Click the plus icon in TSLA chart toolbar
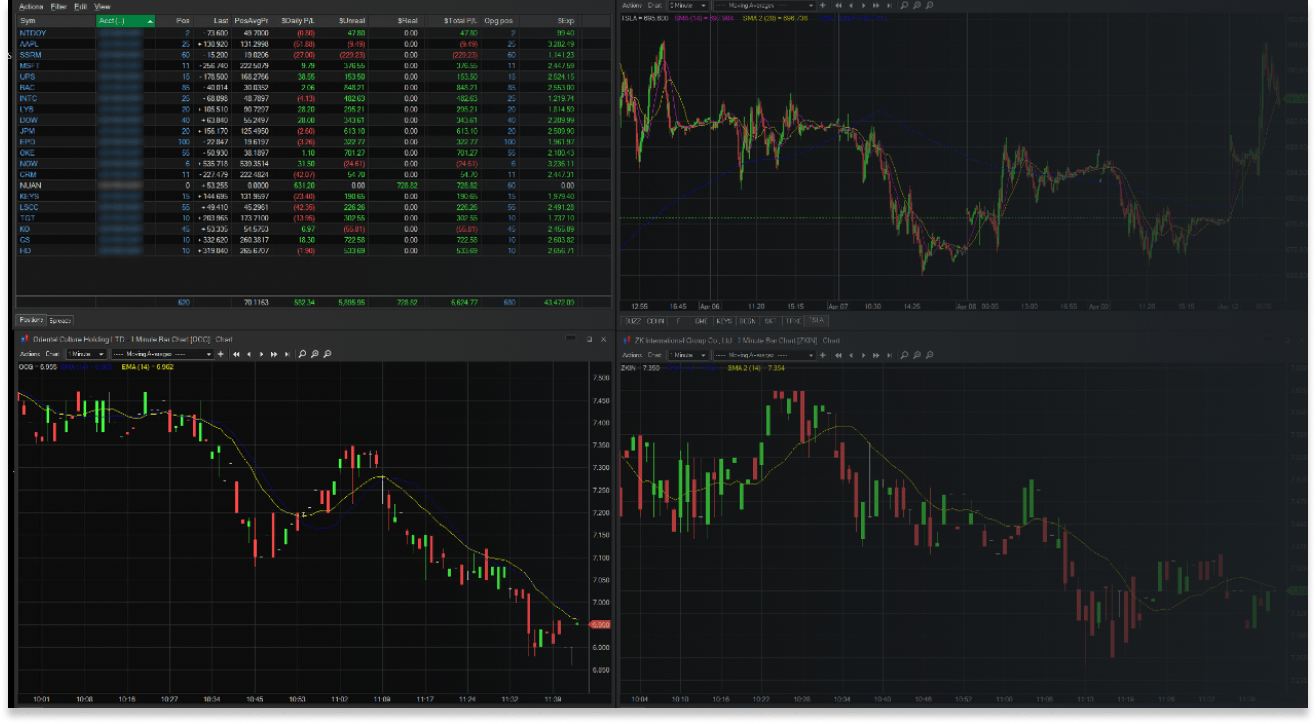1316x724 pixels. click(823, 5)
